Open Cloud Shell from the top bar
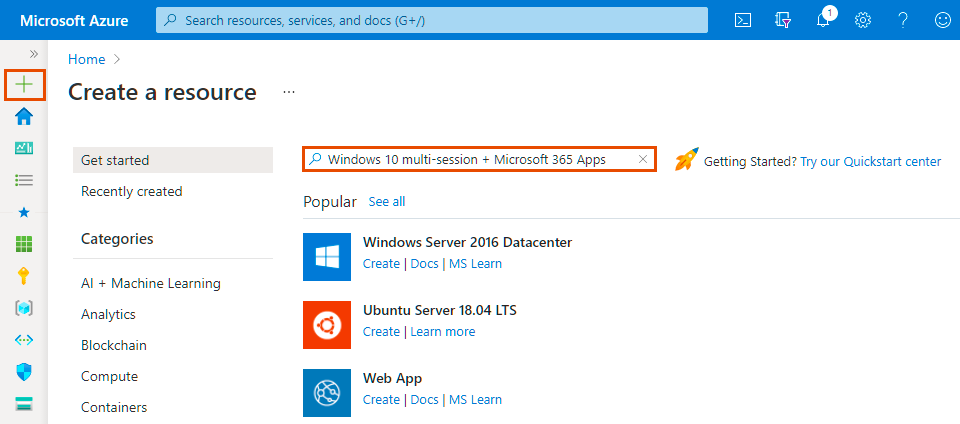 click(743, 20)
